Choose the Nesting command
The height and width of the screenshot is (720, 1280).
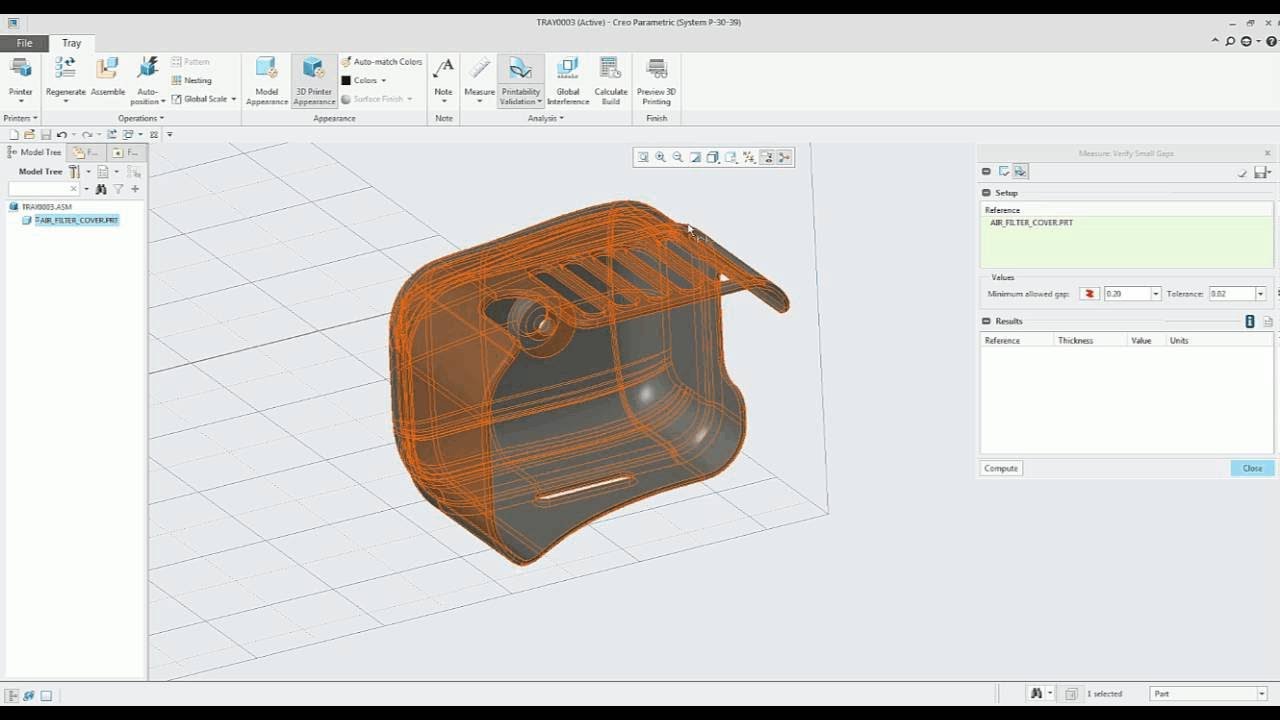tap(192, 80)
